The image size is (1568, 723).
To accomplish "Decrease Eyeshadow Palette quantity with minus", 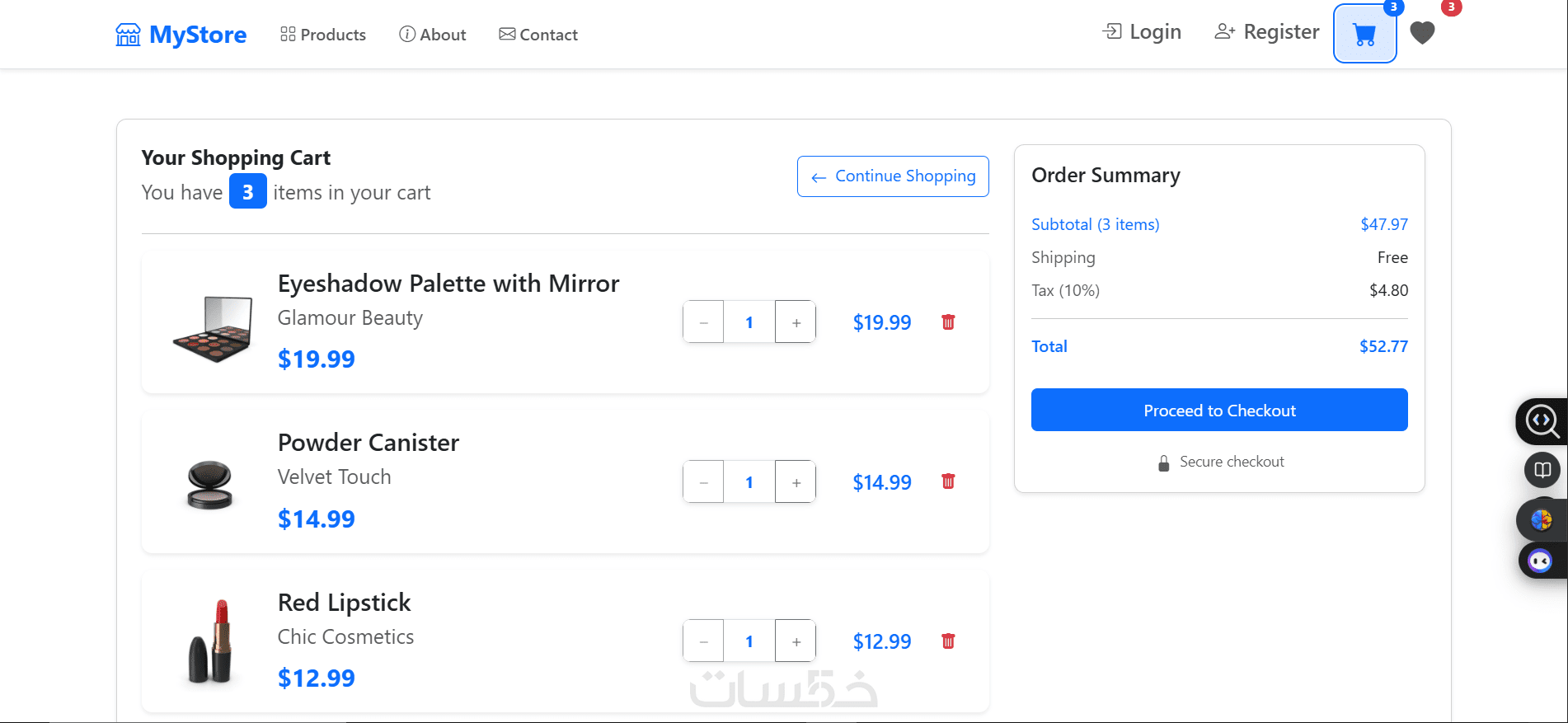I will click(x=703, y=322).
